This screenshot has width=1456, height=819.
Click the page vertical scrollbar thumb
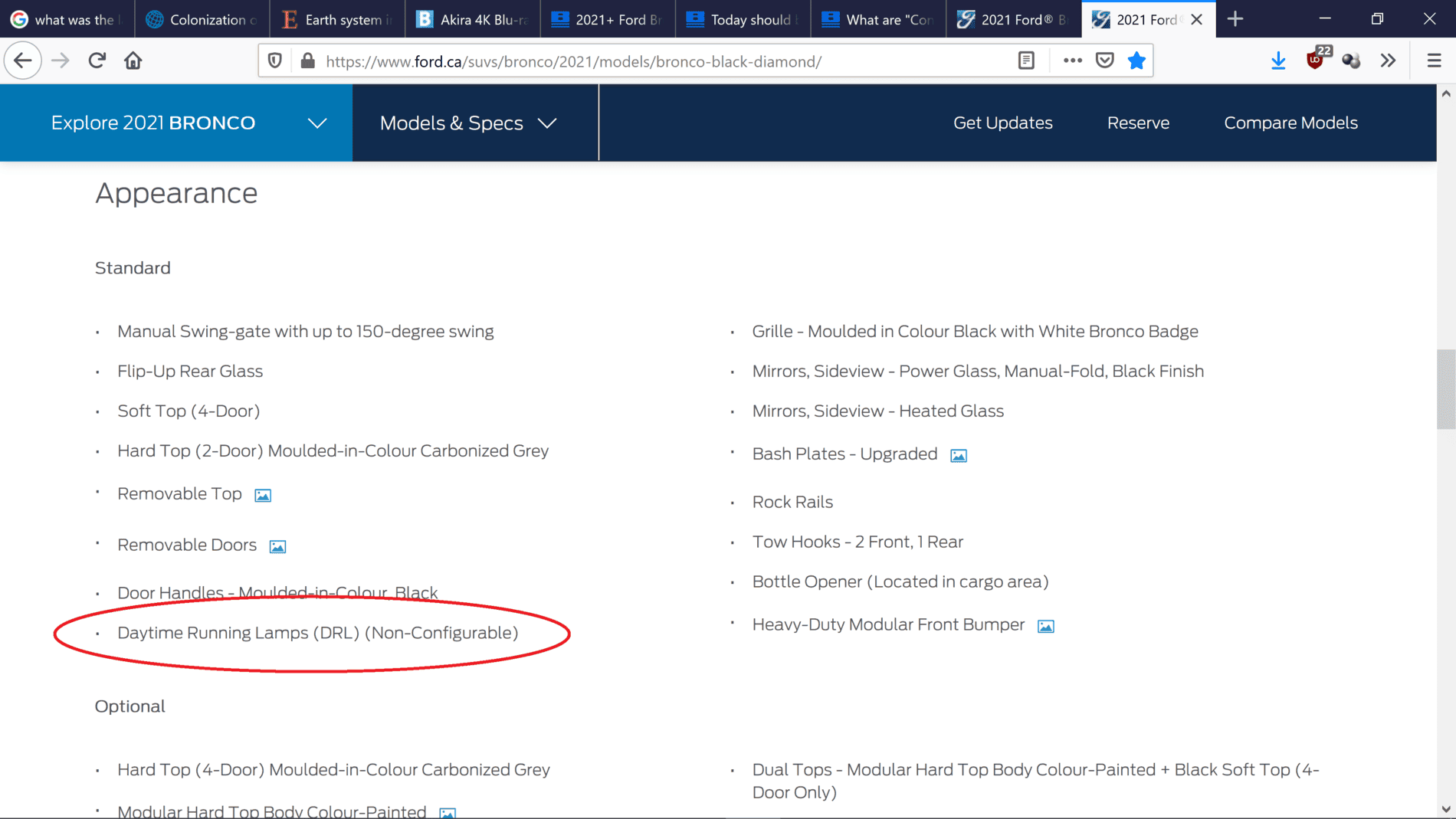(1446, 389)
